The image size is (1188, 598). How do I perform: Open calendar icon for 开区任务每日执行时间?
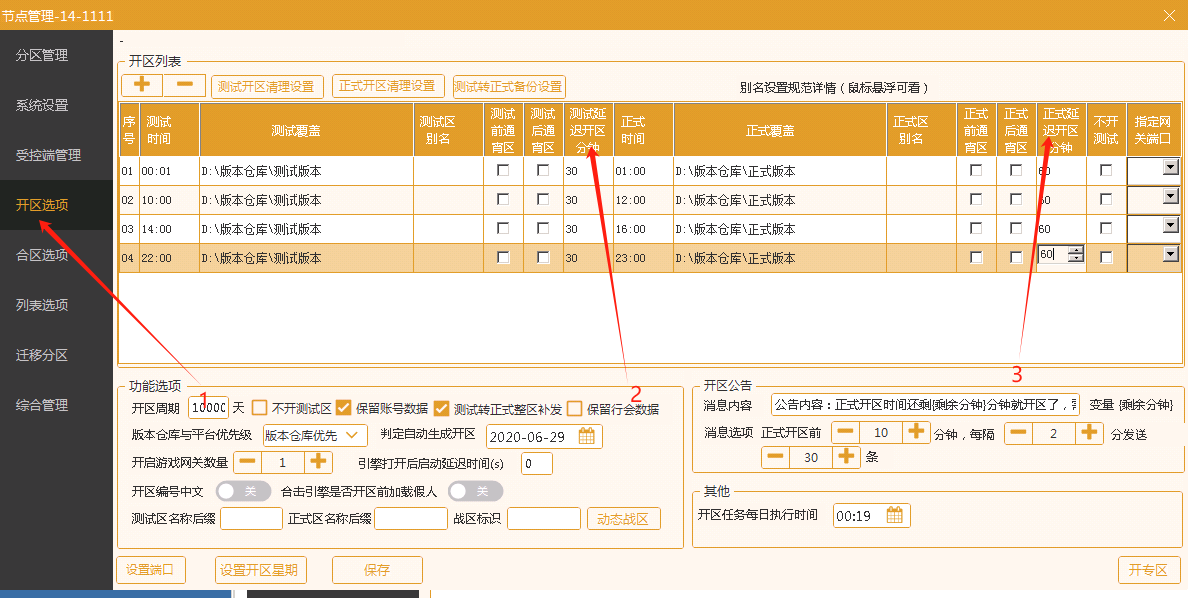(895, 515)
